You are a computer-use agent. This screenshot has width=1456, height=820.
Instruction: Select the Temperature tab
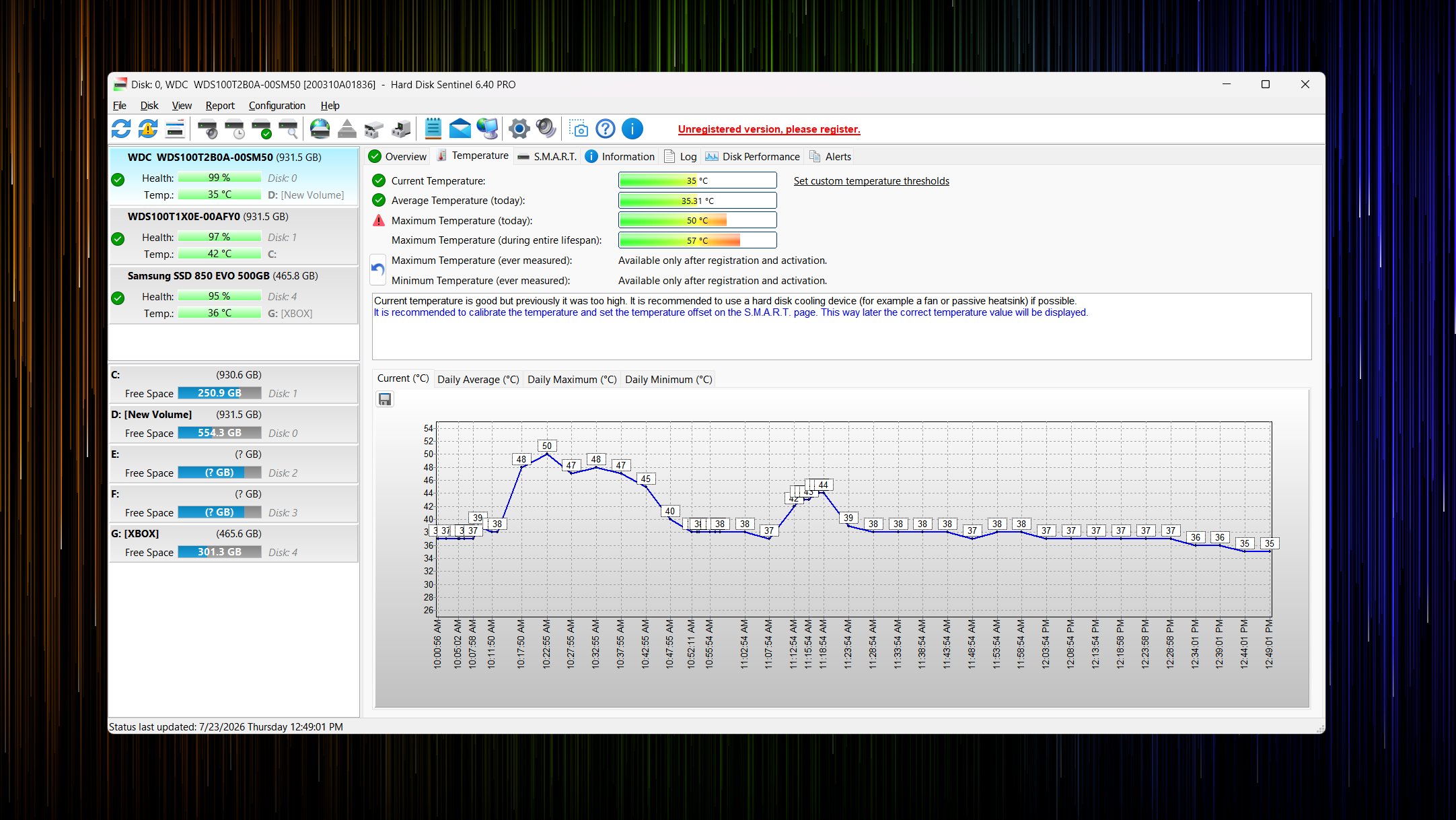point(472,156)
